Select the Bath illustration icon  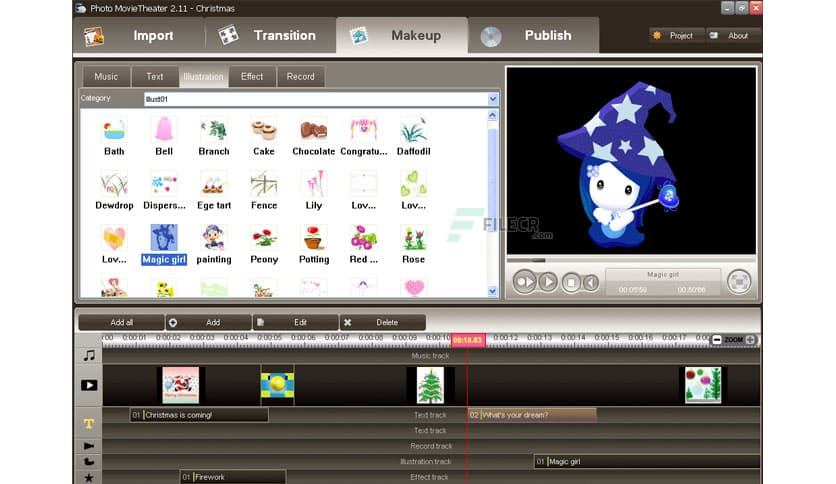click(x=114, y=131)
